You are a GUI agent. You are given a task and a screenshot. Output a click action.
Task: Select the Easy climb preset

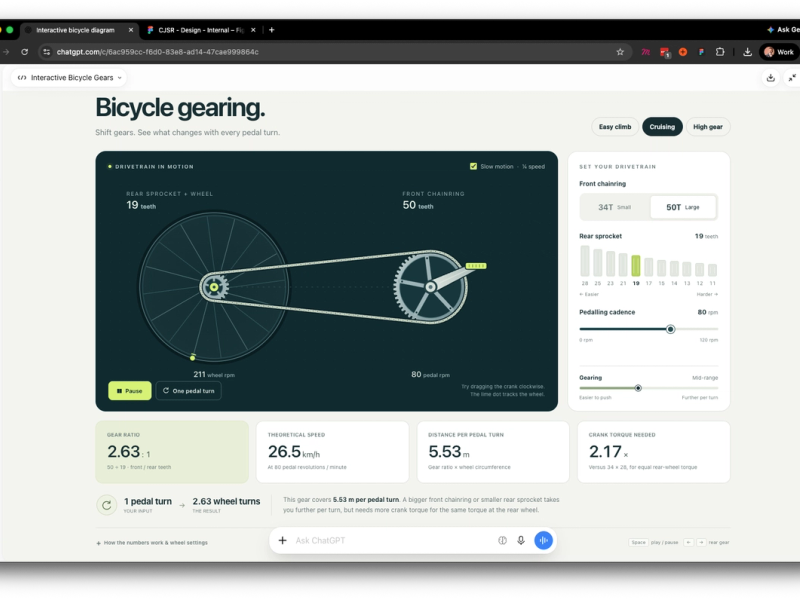[x=615, y=127]
